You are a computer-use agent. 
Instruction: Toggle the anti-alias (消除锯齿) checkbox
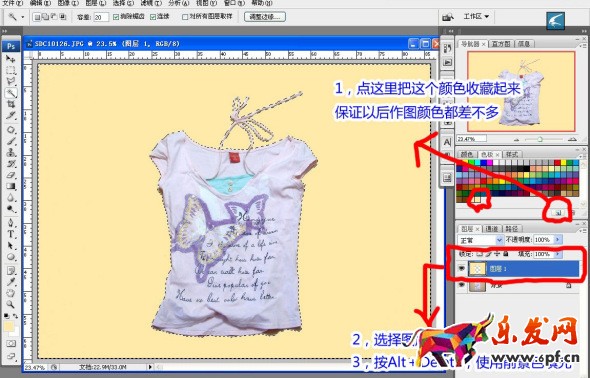point(116,17)
